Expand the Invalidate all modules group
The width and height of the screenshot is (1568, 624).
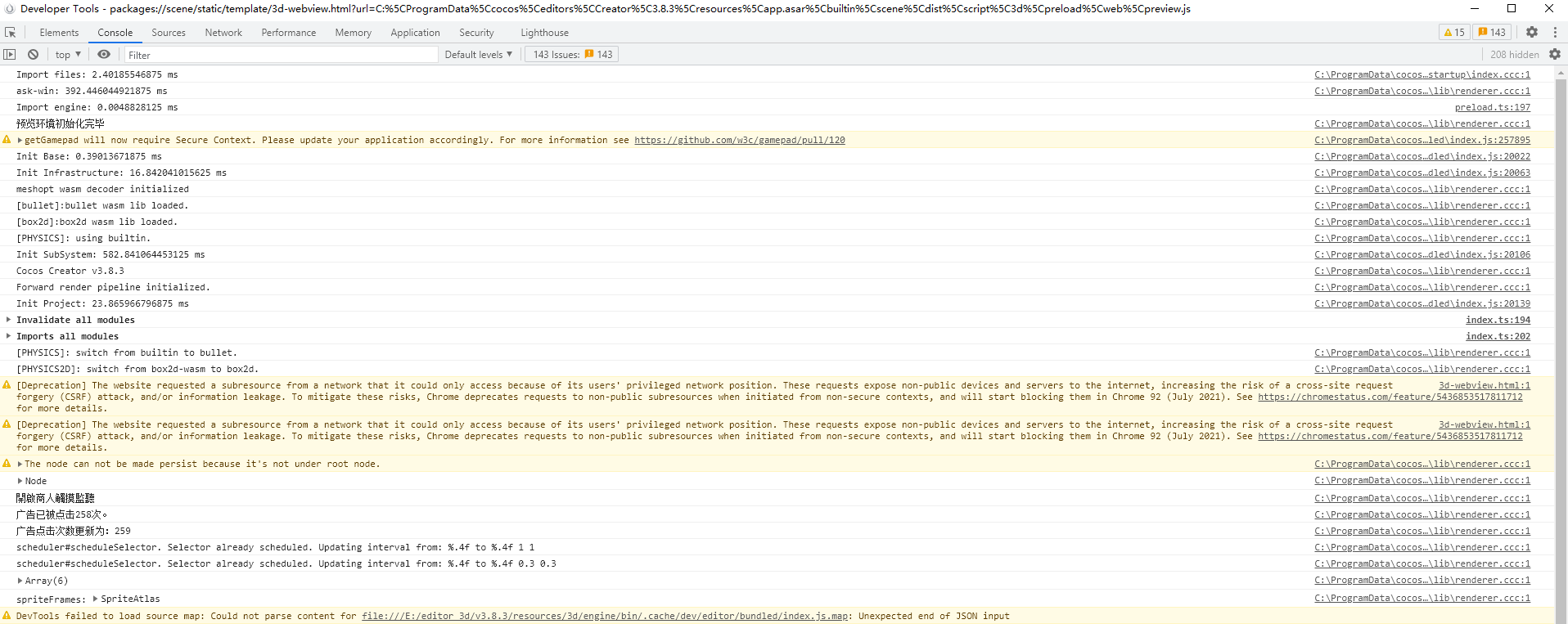[x=9, y=320]
